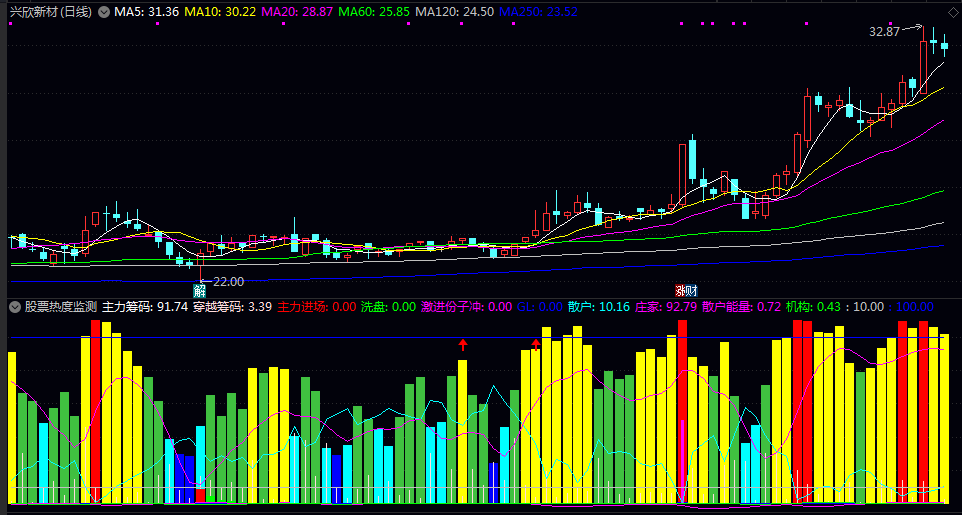Click the red 涨 event marker

tap(680, 291)
